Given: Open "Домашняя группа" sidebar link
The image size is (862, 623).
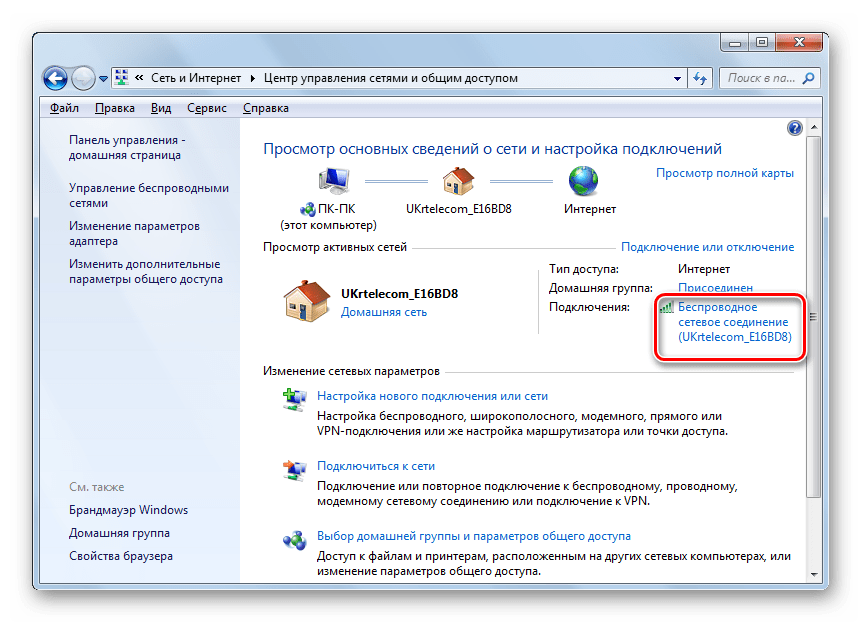Looking at the screenshot, I should coord(119,533).
